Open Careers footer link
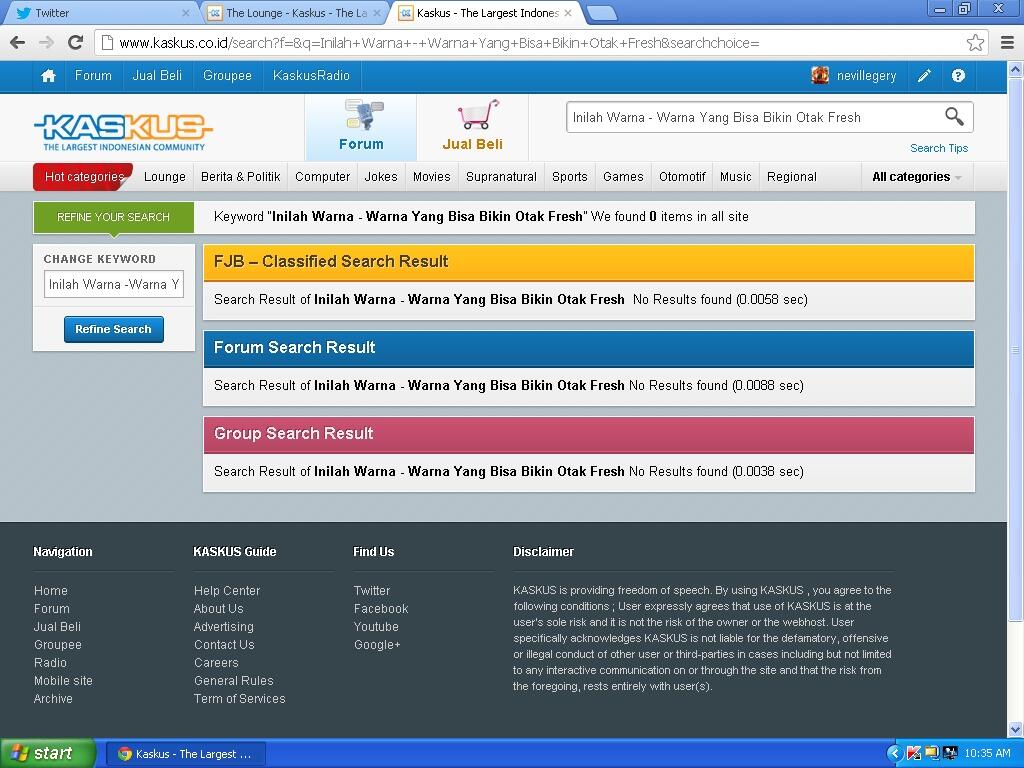 pos(216,662)
